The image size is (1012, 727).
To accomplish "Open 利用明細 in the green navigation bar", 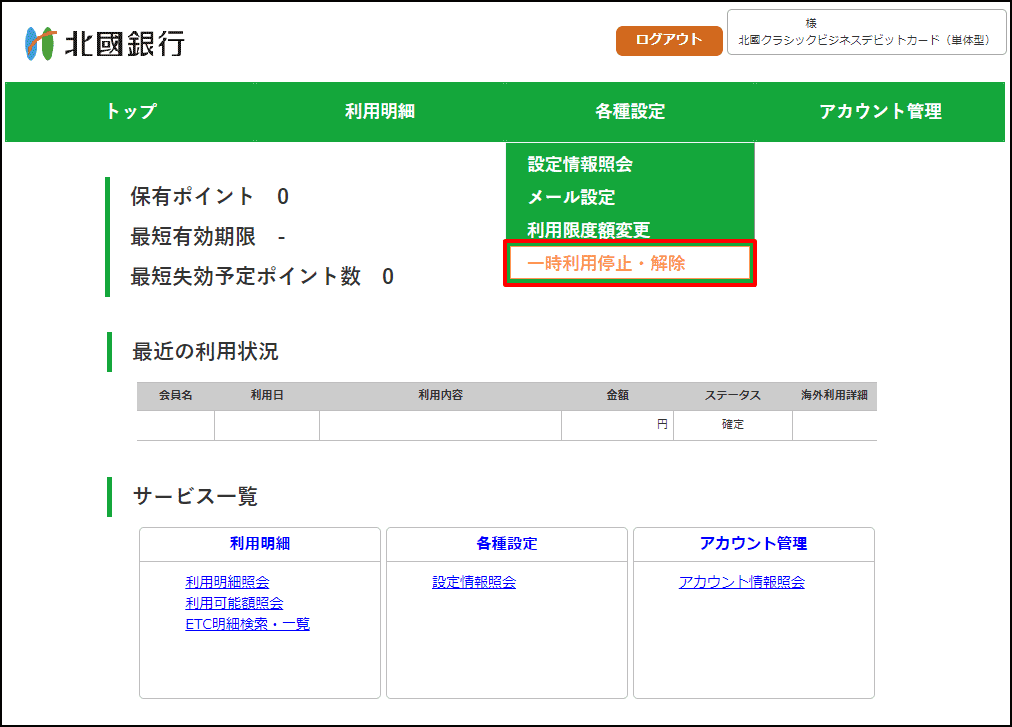I will pyautogui.click(x=380, y=112).
